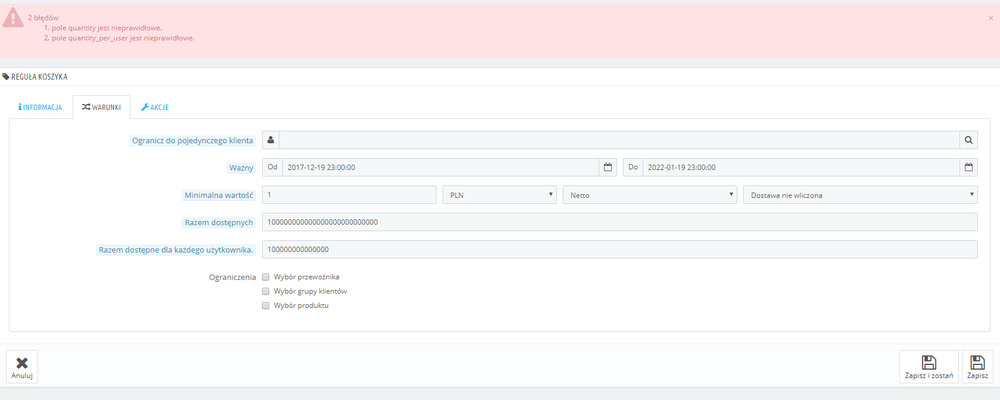Click the tag icon beside Reguła koszyka
Screen dimensions: 1000x400
(x=6, y=77)
